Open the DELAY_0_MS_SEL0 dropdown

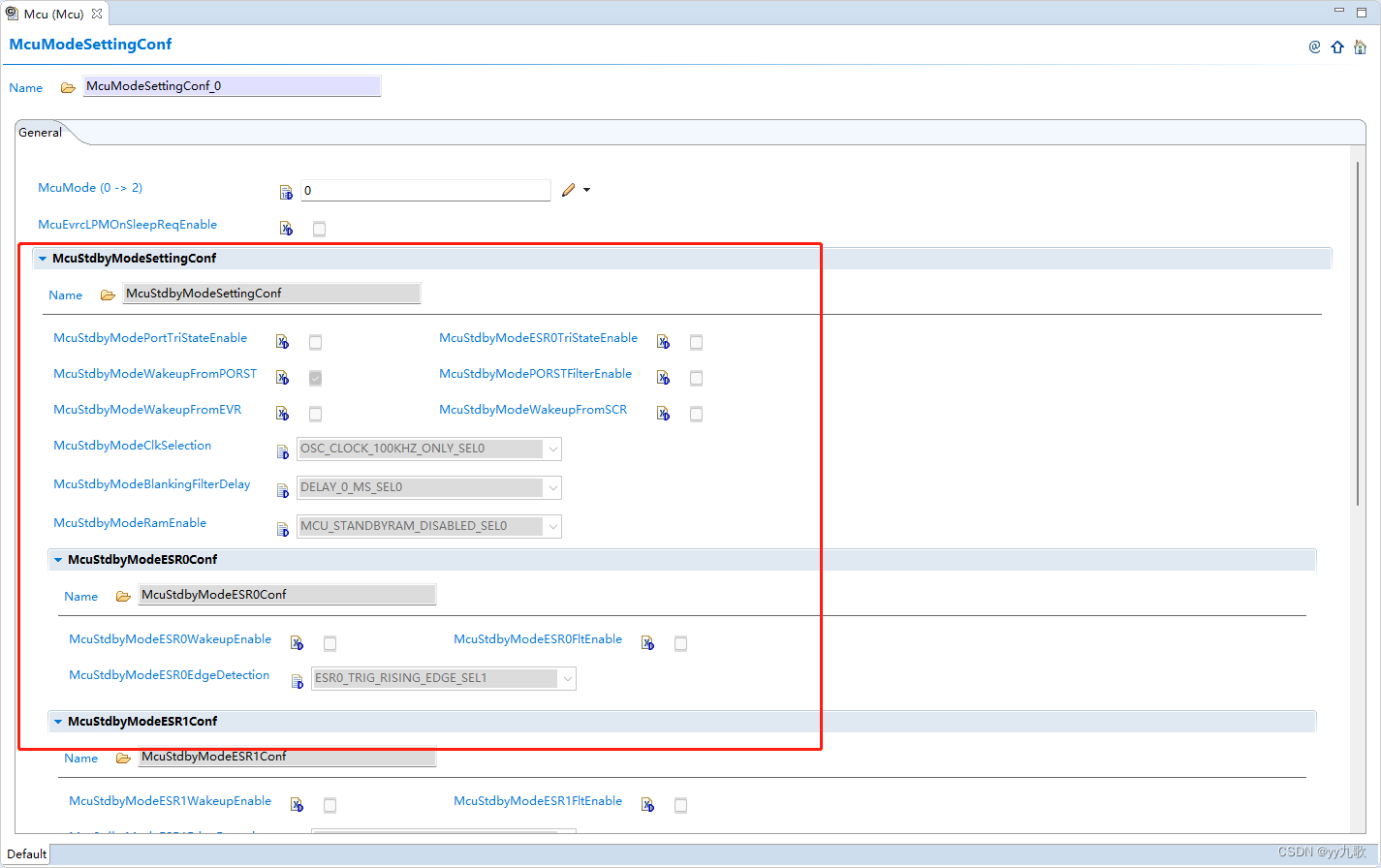429,487
